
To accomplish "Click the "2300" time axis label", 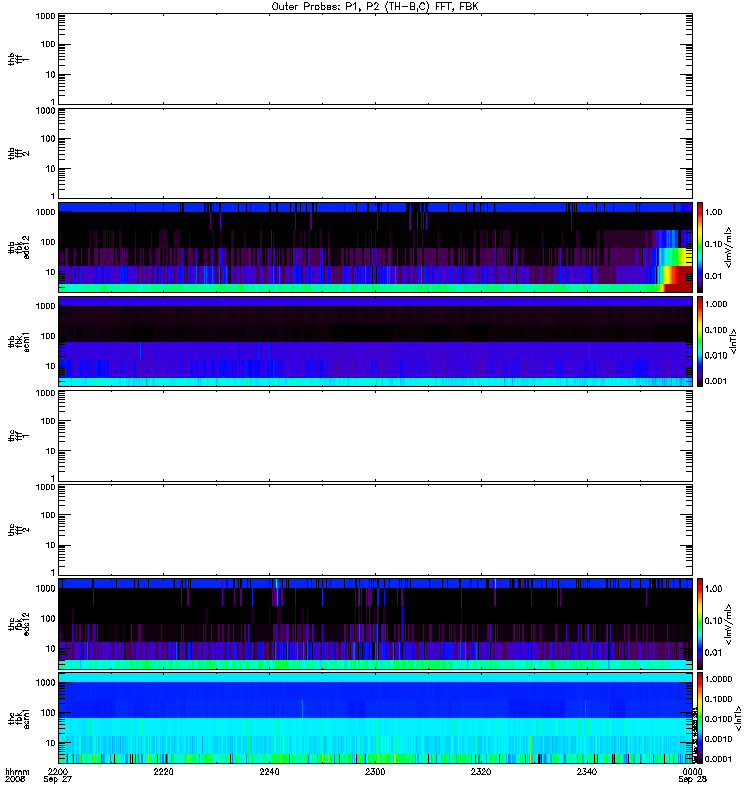I will pos(375,771).
